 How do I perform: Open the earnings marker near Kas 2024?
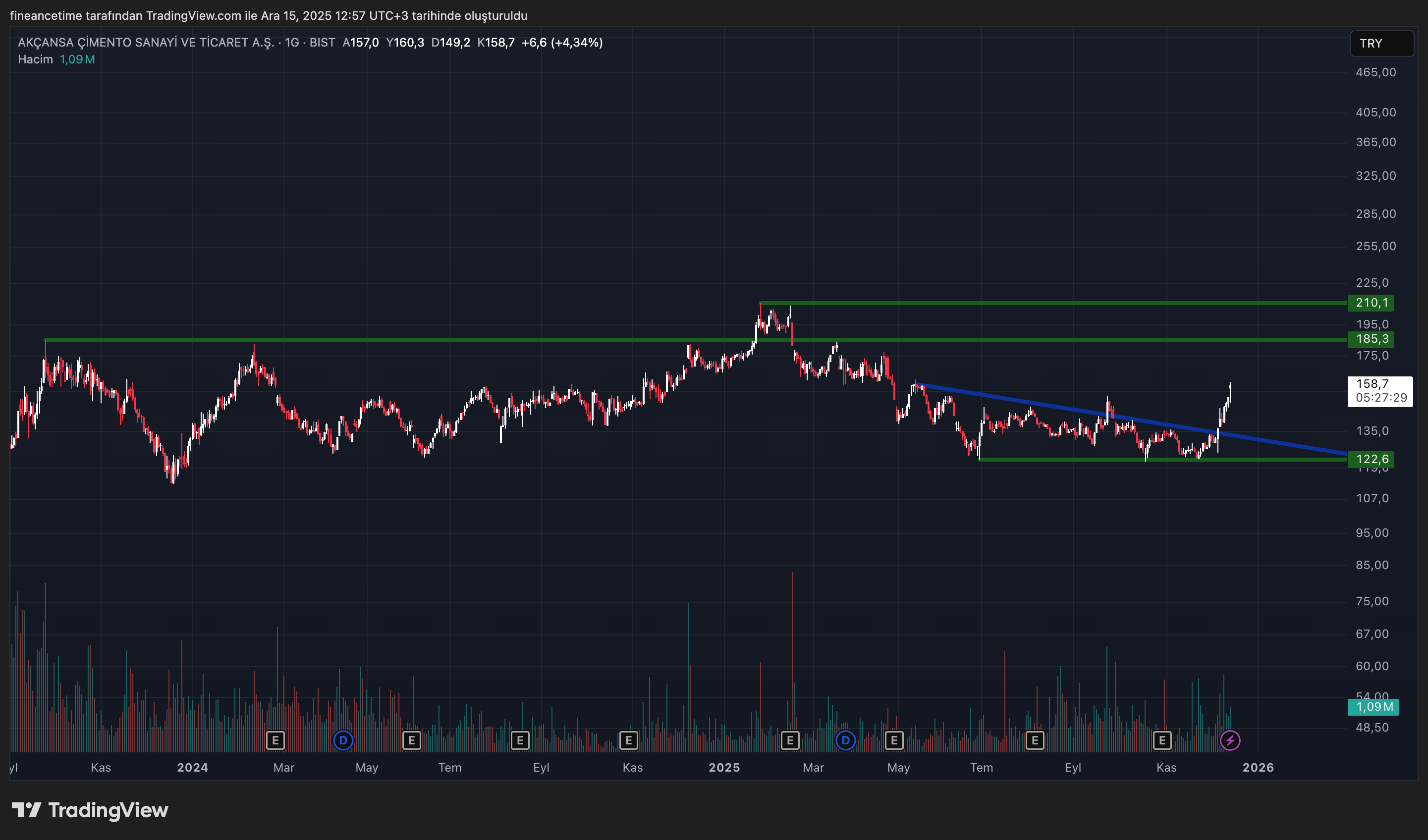(x=628, y=740)
